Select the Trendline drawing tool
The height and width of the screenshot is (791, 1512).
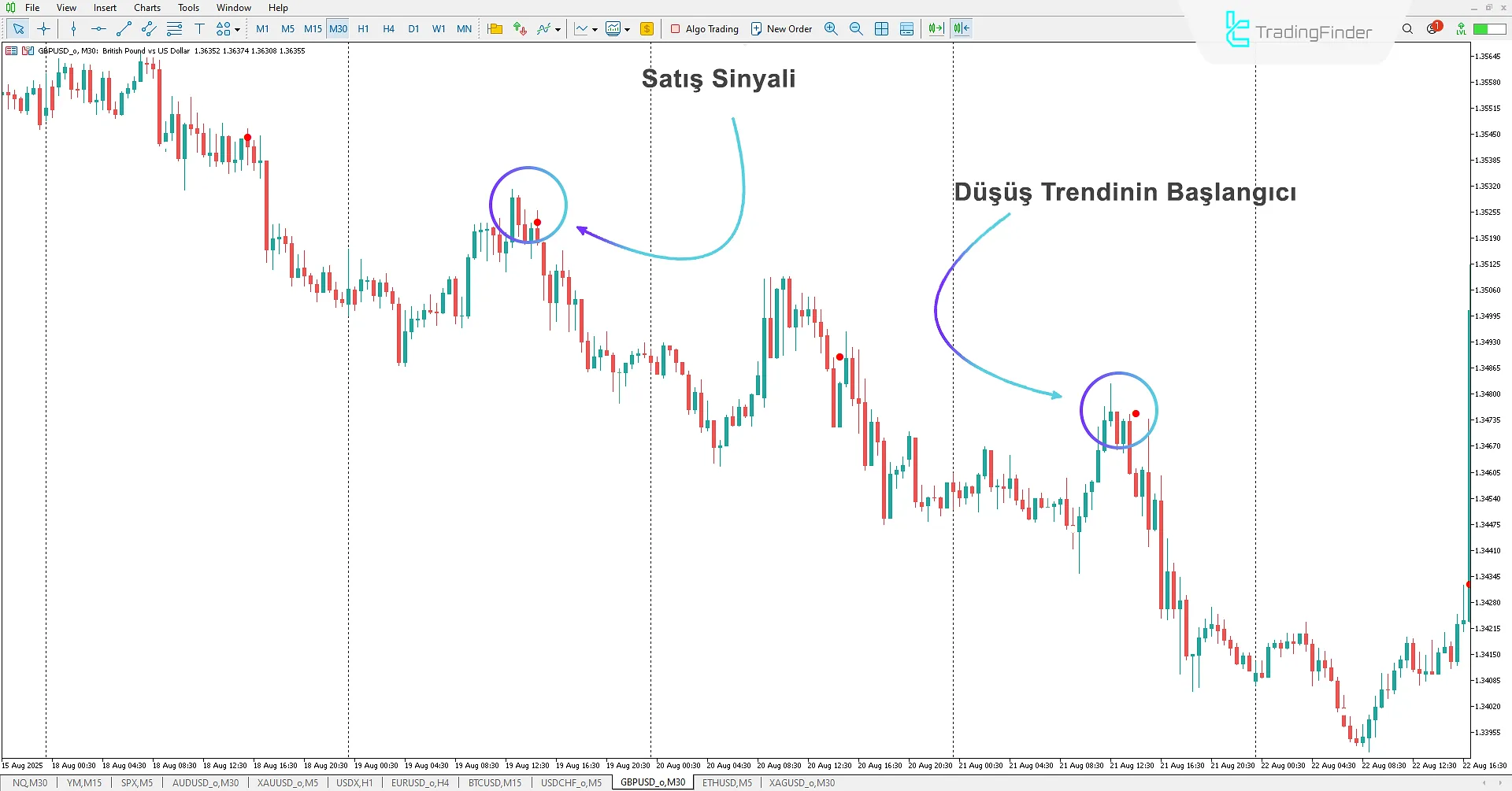point(123,28)
